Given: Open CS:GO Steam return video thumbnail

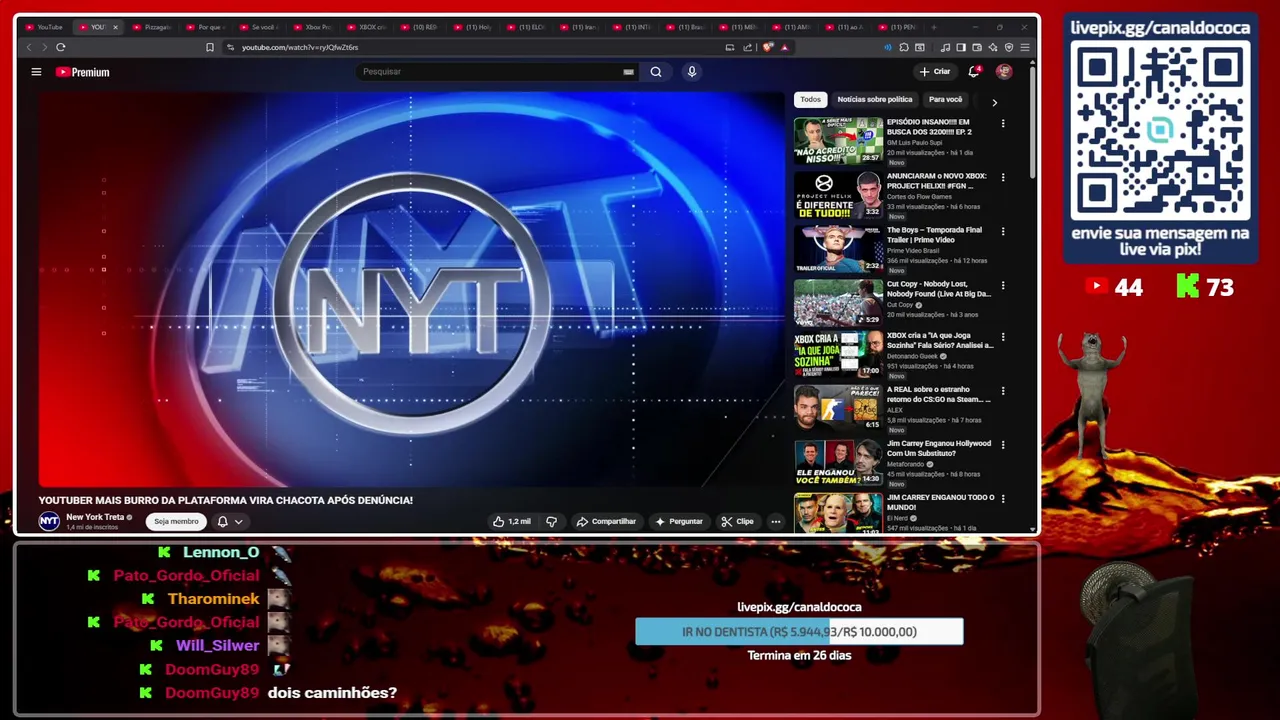Looking at the screenshot, I should [838, 408].
